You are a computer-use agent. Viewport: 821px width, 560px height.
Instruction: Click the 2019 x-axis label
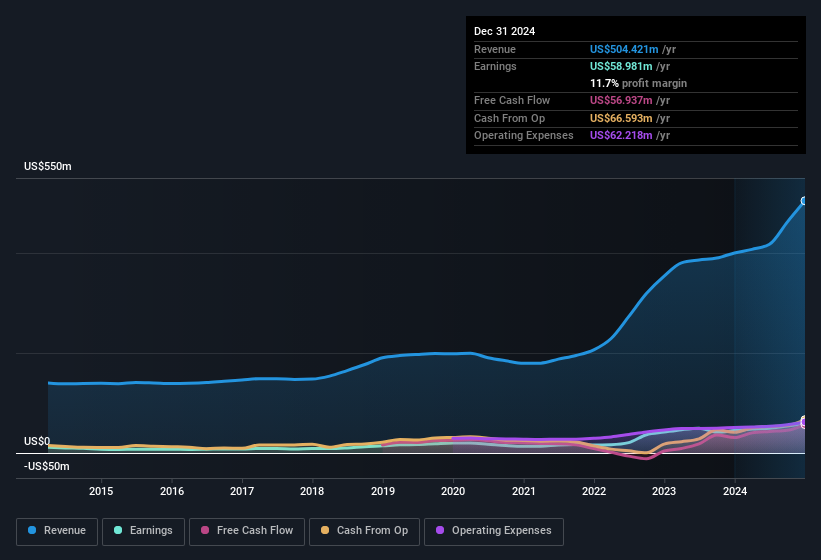383,491
